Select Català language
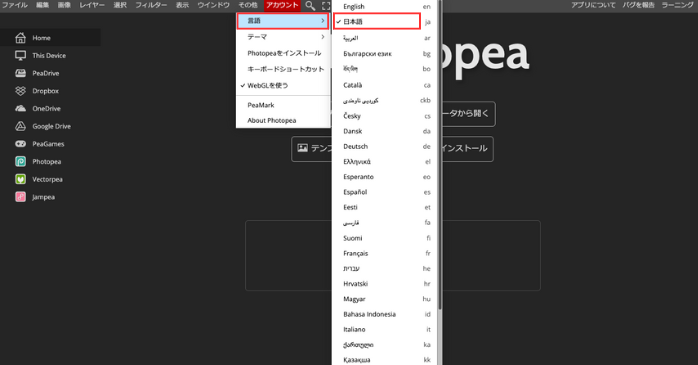 click(385, 85)
